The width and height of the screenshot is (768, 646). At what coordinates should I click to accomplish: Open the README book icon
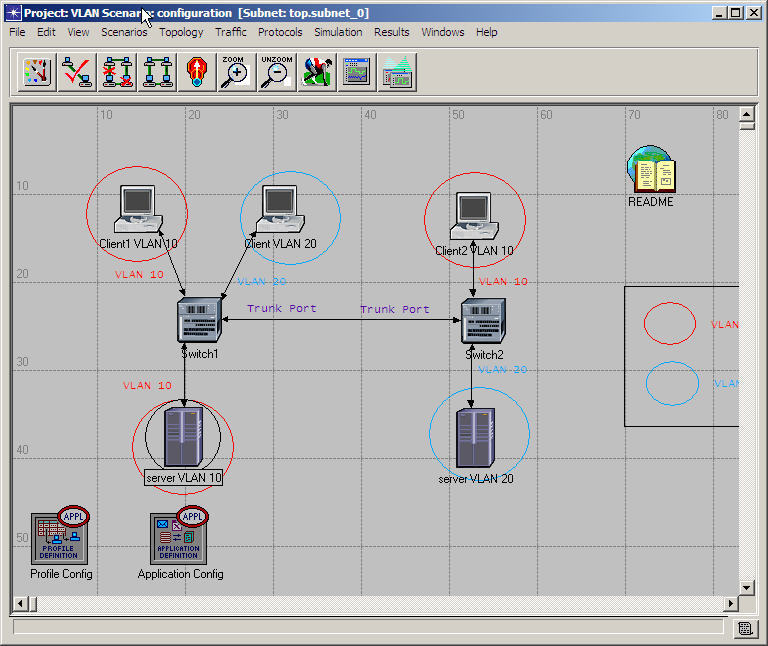click(x=651, y=169)
